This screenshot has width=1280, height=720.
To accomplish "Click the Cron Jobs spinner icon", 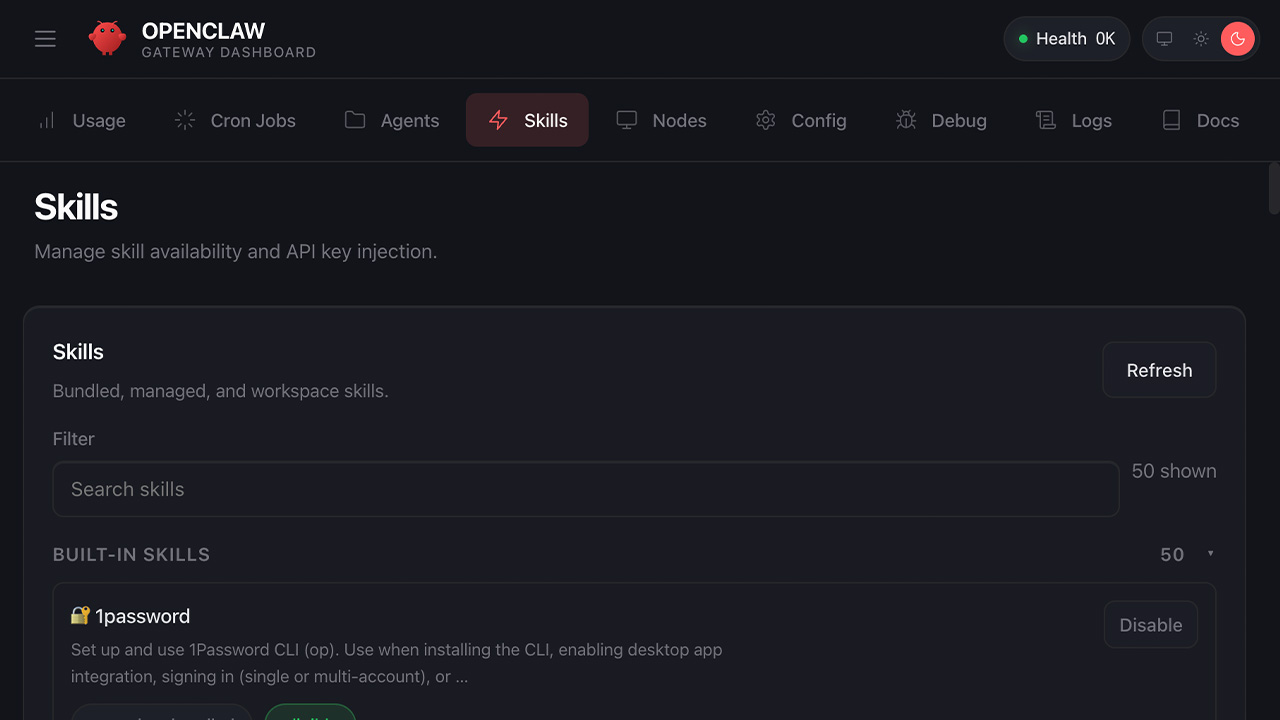I will click(x=185, y=121).
